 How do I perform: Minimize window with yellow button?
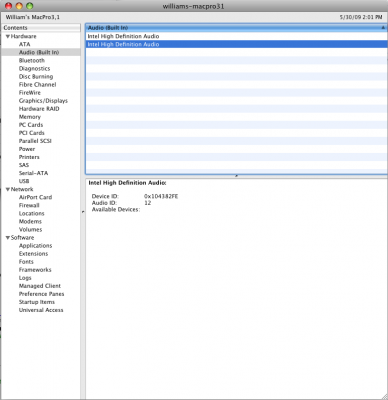click(19, 6)
